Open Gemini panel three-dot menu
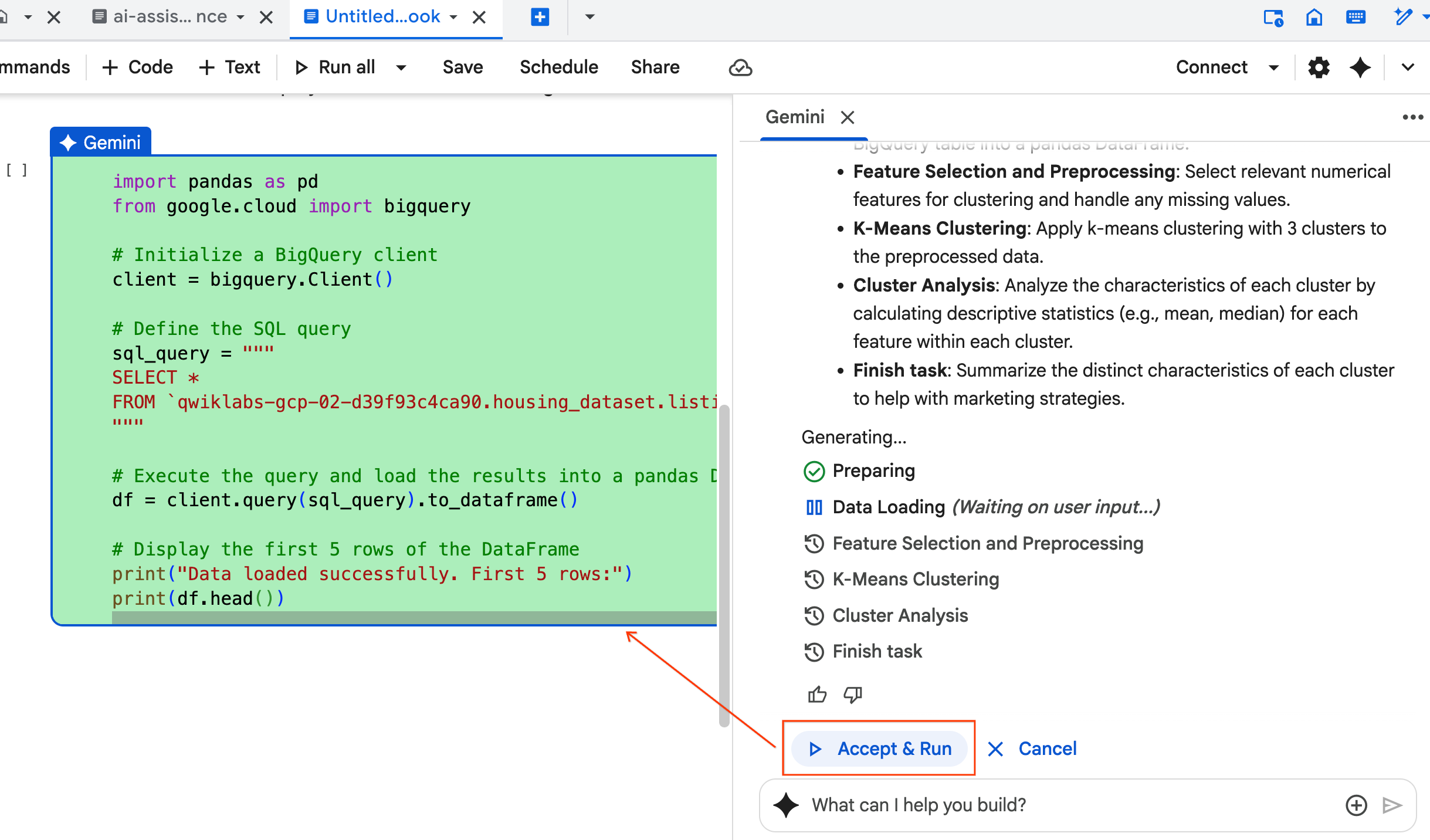This screenshot has width=1430, height=840. pos(1412,117)
